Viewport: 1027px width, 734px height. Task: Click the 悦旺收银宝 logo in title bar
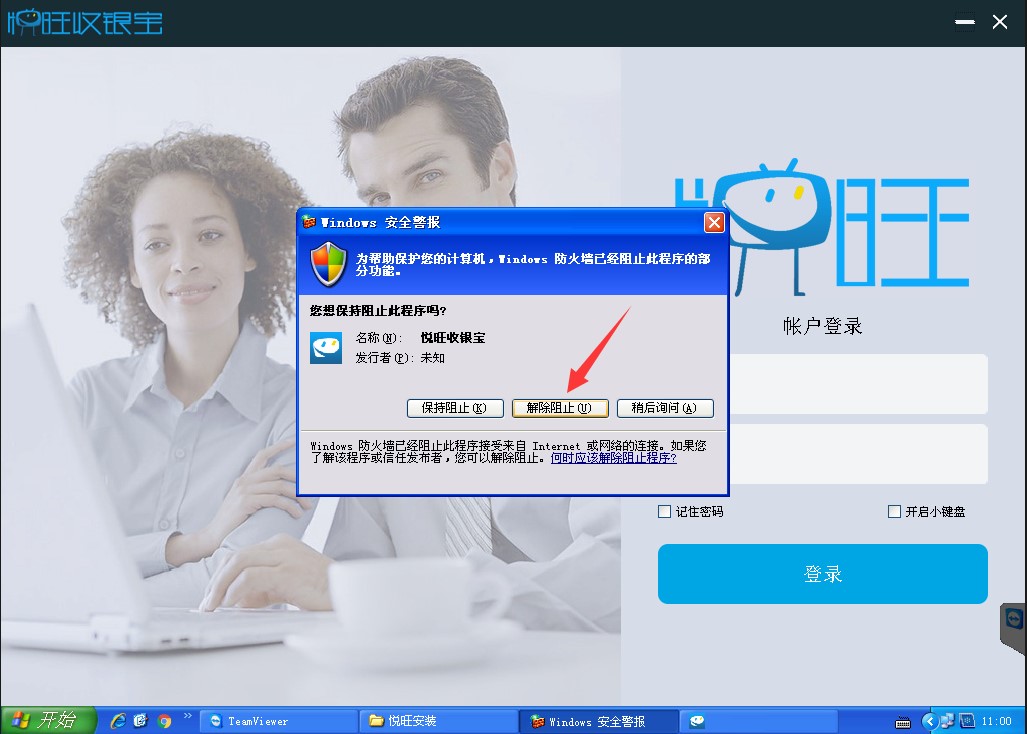click(85, 22)
